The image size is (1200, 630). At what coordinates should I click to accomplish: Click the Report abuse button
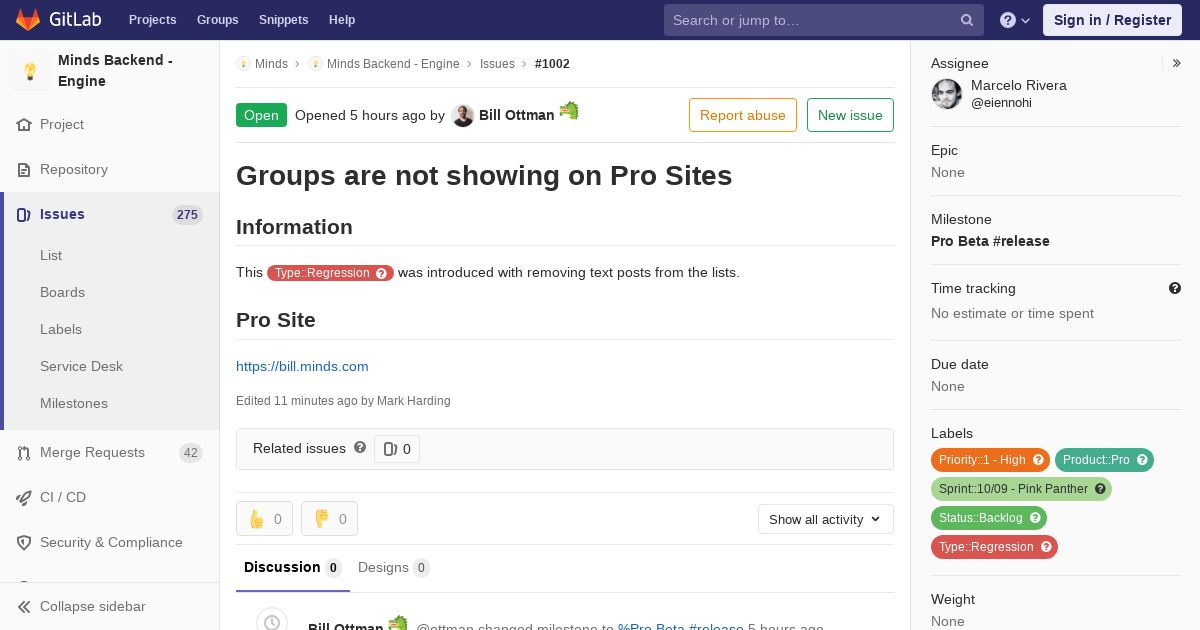pyautogui.click(x=743, y=115)
